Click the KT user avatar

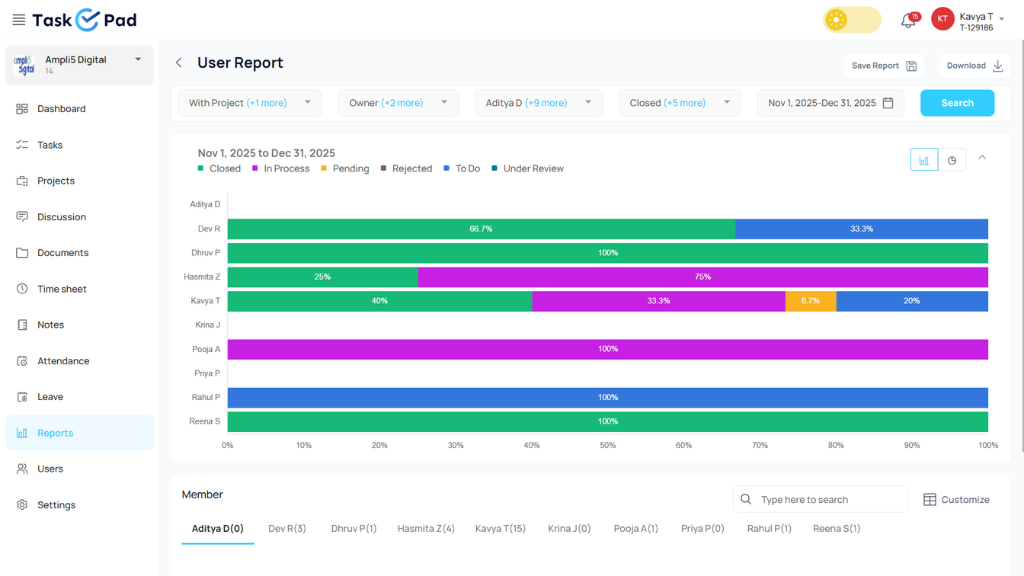942,20
